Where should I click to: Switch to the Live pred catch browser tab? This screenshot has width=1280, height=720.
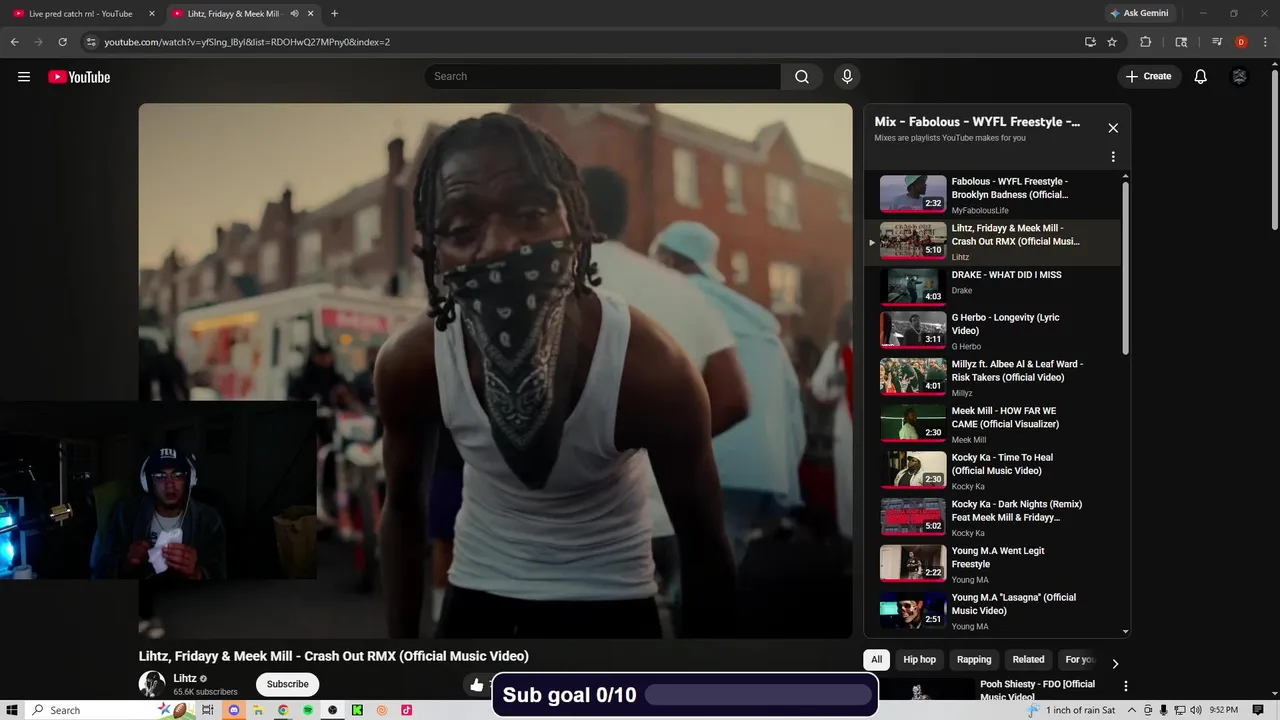(80, 14)
